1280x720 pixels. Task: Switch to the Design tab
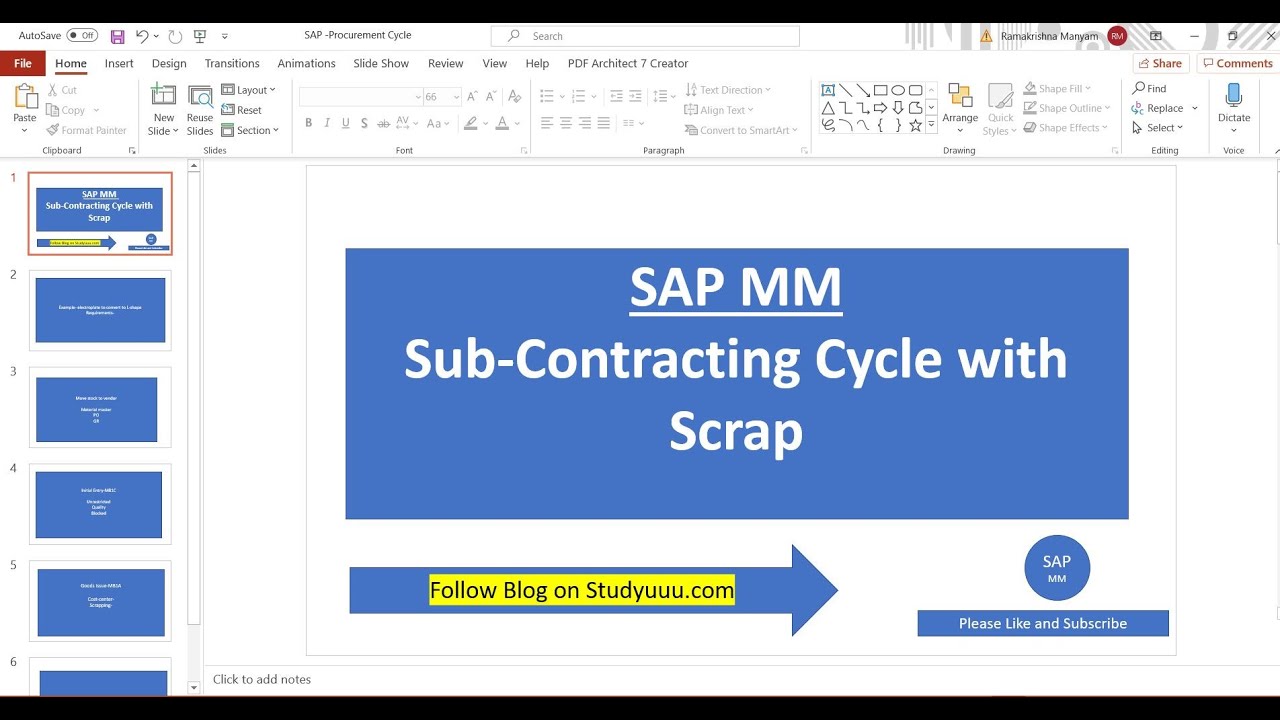[169, 63]
